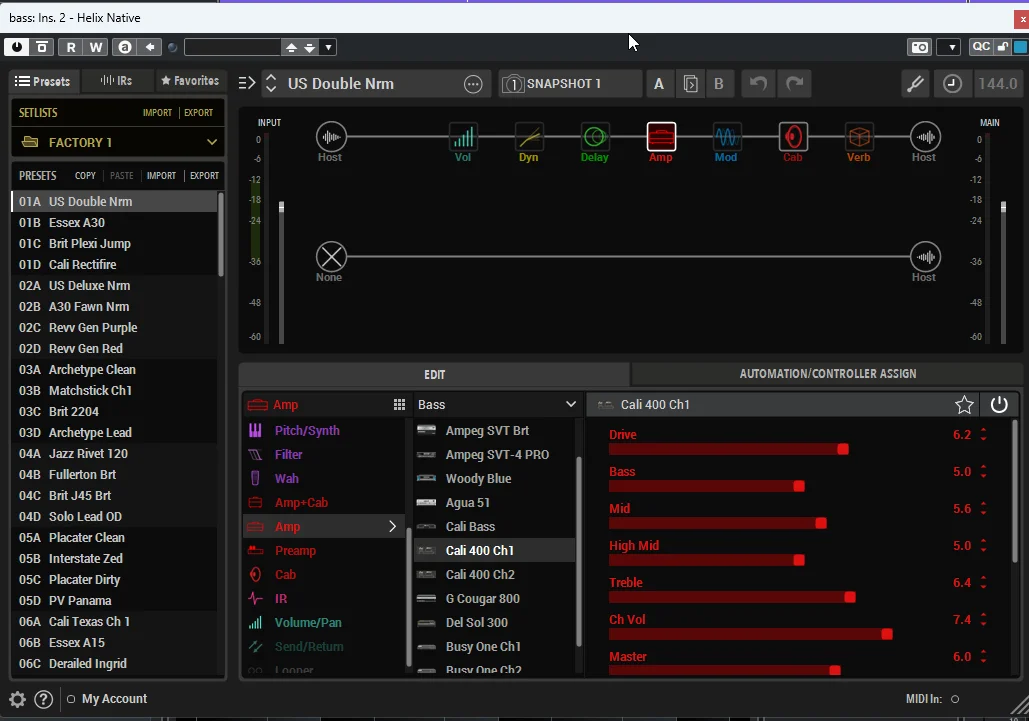Screen dimensions: 1029x721
Task: Open the Automation/Controller Assign tab
Action: point(828,374)
